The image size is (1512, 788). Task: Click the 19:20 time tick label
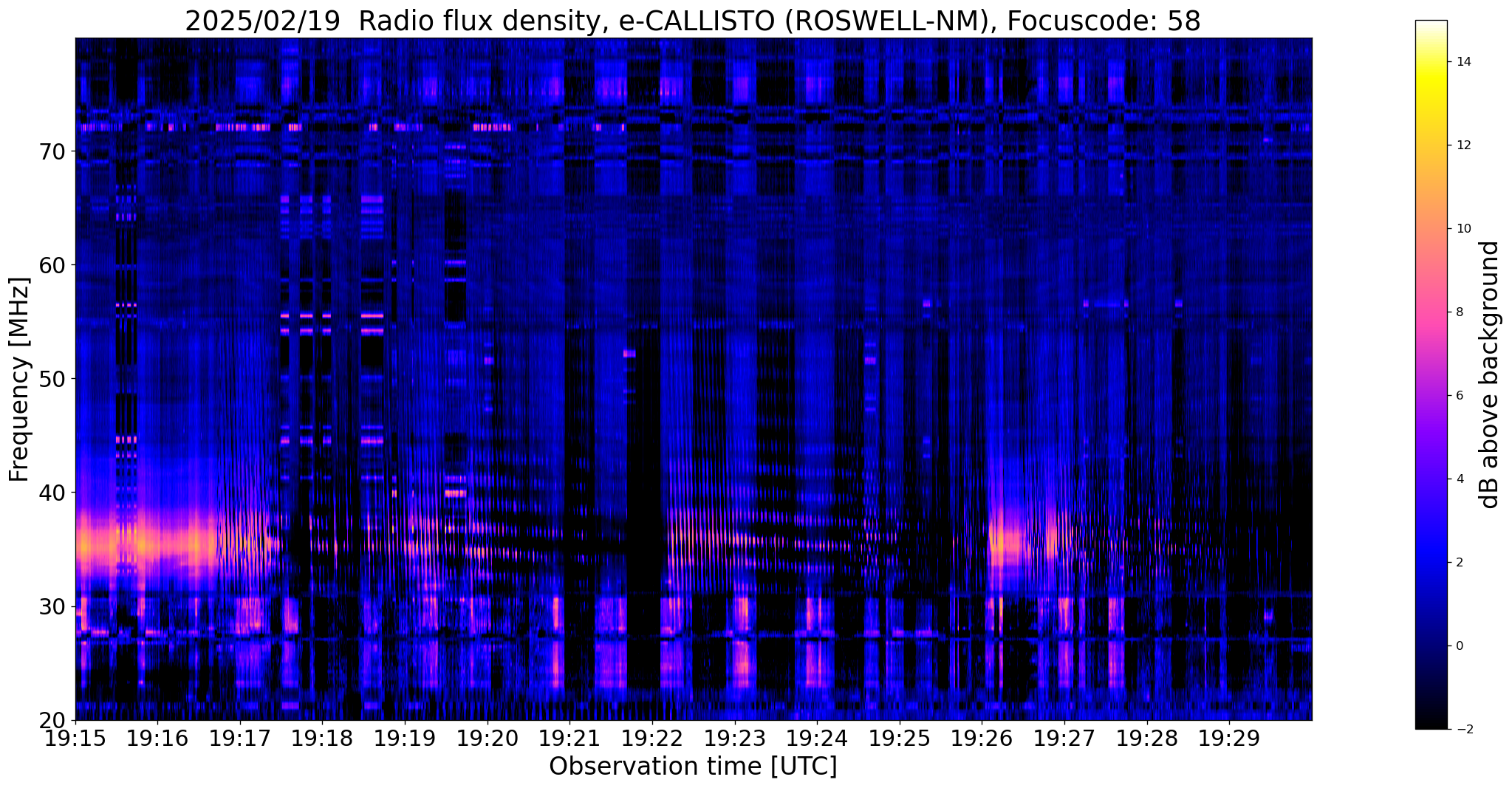tap(488, 739)
